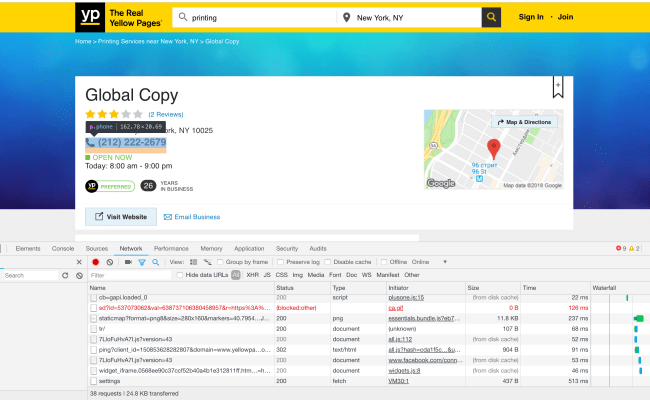
Task: Sort by Status column header
Action: pyautogui.click(x=302, y=288)
